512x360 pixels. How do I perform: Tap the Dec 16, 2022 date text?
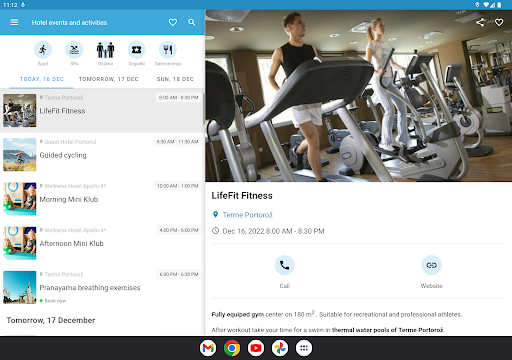click(273, 231)
